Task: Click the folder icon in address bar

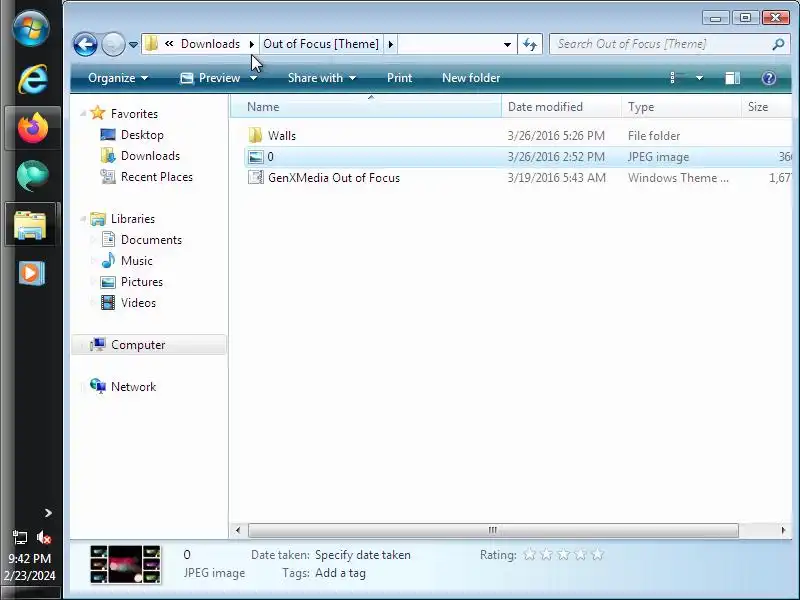Action: tap(151, 44)
